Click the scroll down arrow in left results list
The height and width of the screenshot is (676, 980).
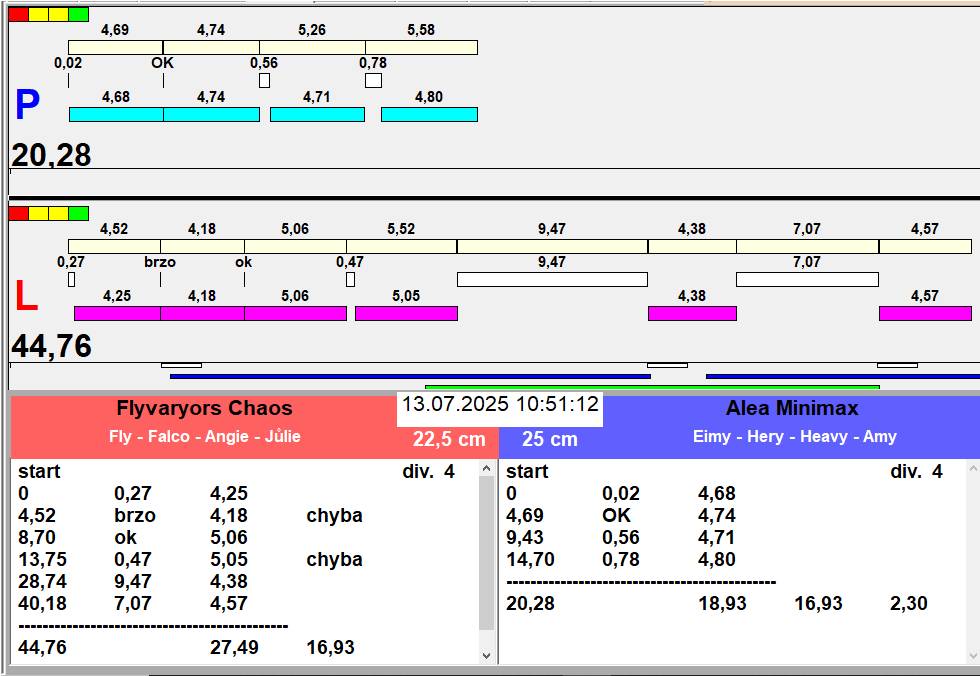[487, 655]
